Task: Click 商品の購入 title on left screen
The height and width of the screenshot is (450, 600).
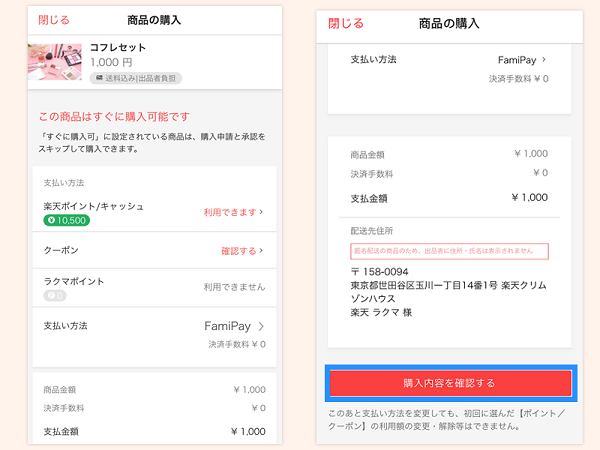Action: click(154, 20)
